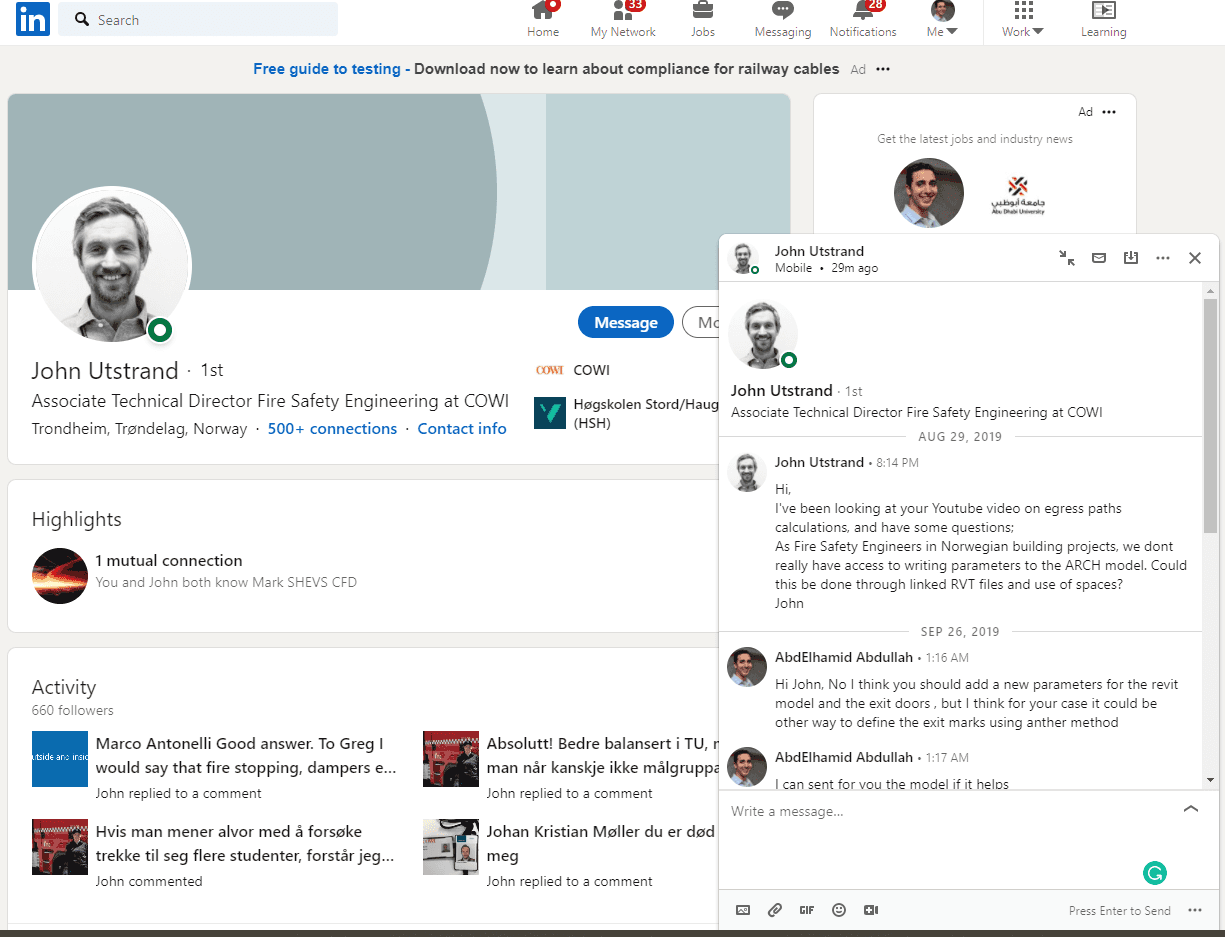This screenshot has height=937, width=1225.
Task: Open the emoji smiley picker
Action: pos(839,910)
